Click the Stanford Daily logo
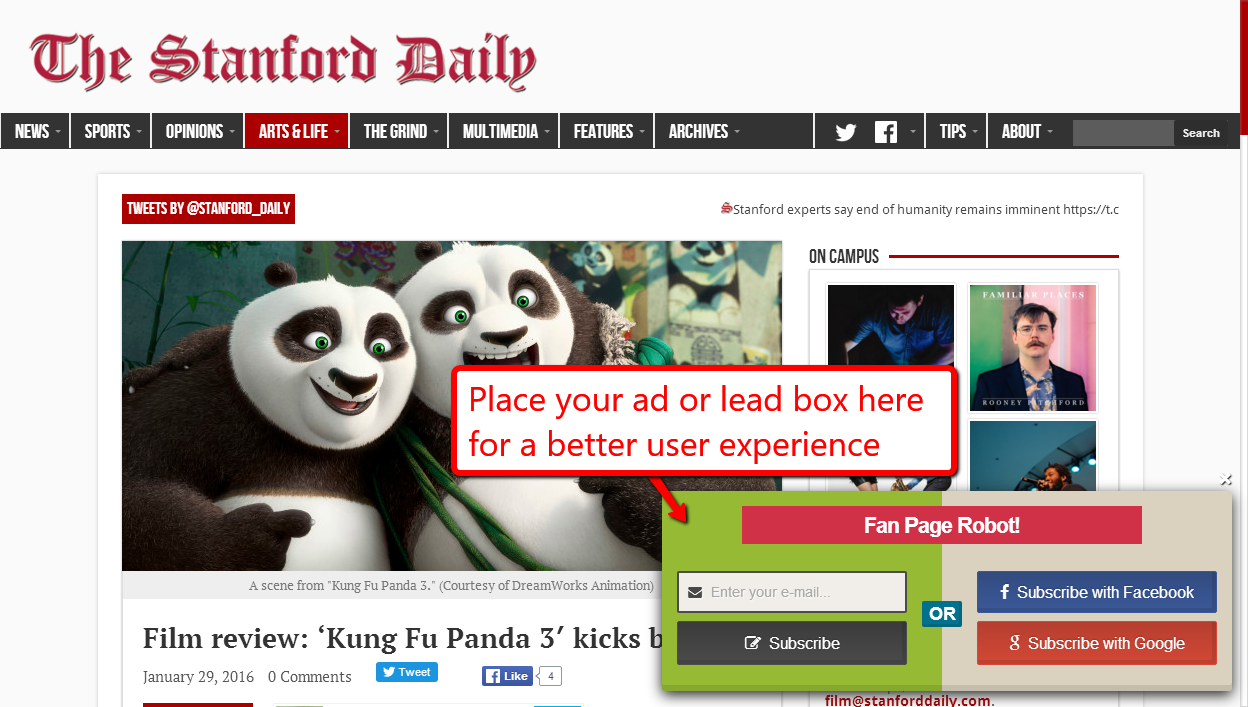Screen dimensions: 1248x707 pyautogui.click(x=283, y=60)
